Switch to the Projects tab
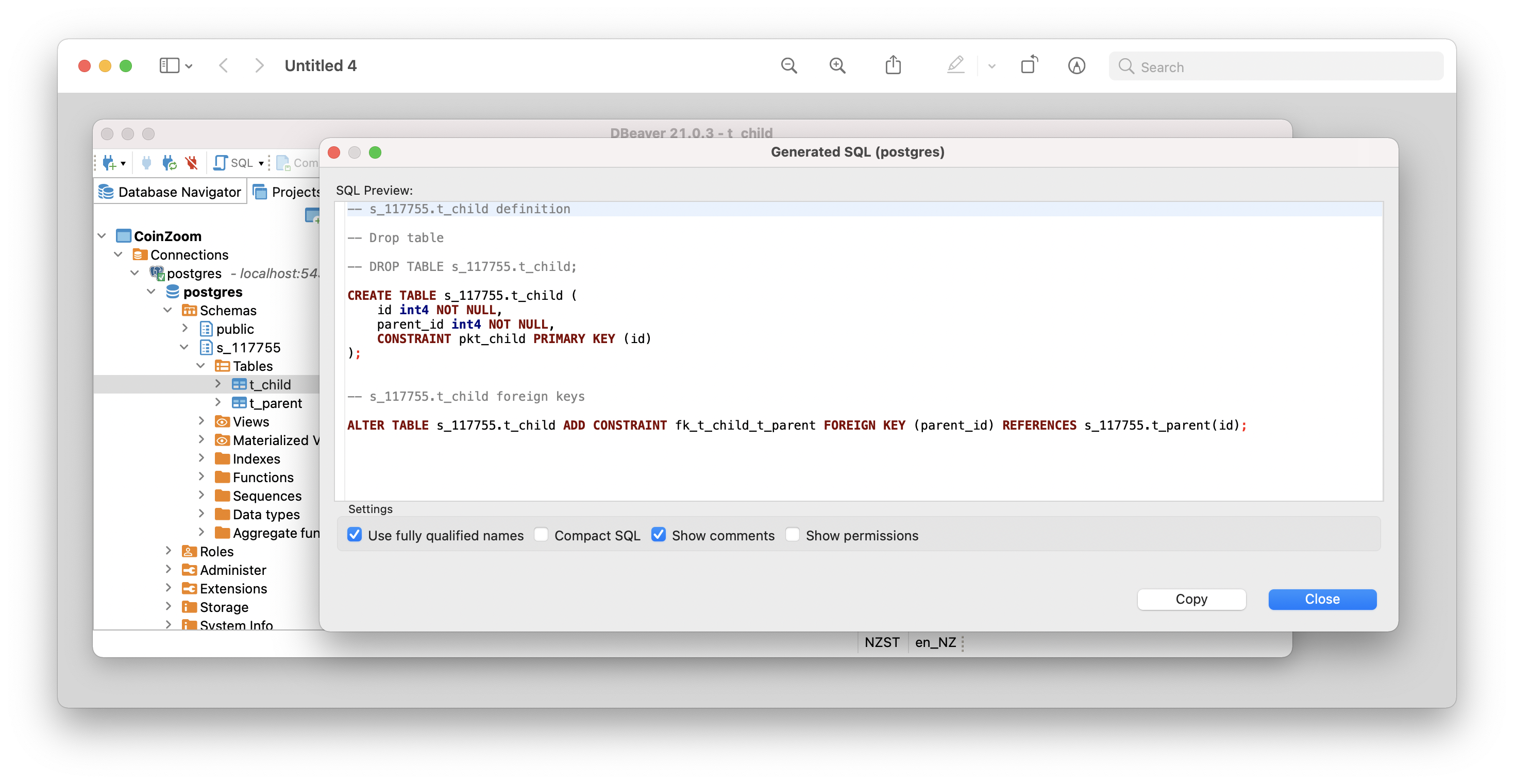 pos(286,192)
